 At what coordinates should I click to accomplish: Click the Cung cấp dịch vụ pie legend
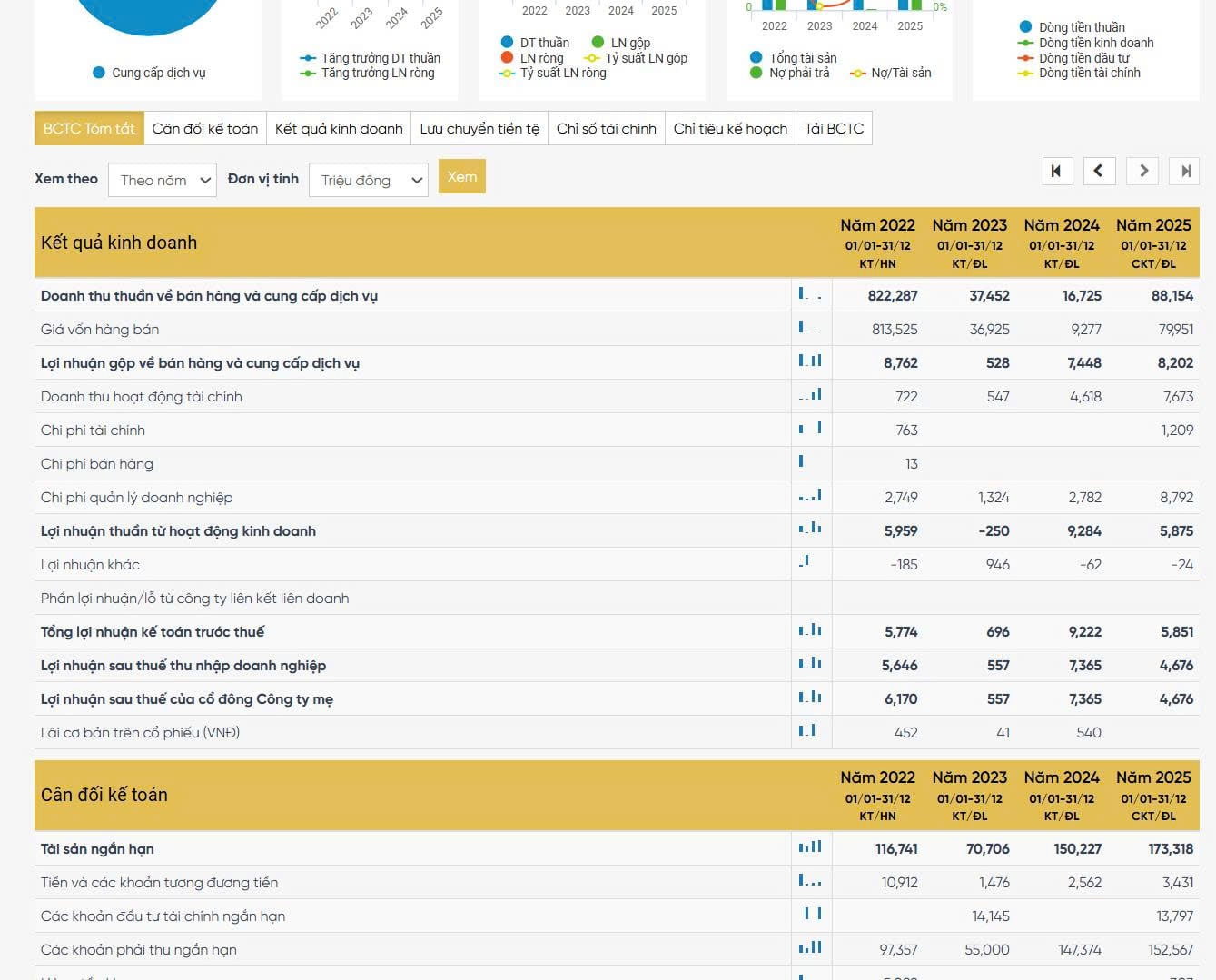click(x=150, y=73)
